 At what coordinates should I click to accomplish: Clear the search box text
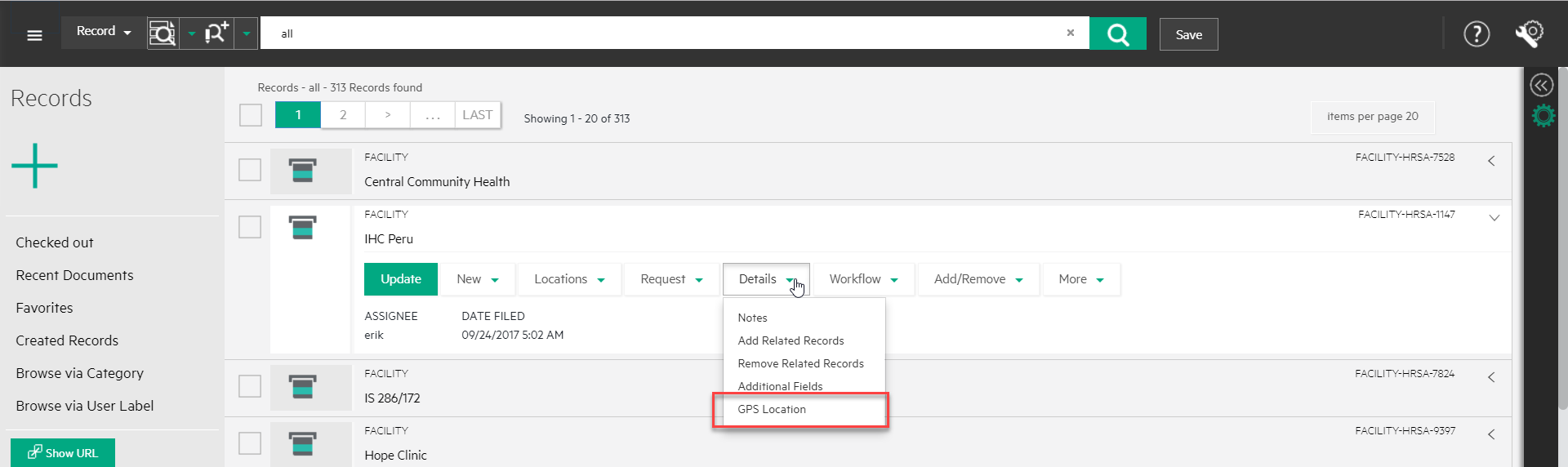click(1070, 33)
